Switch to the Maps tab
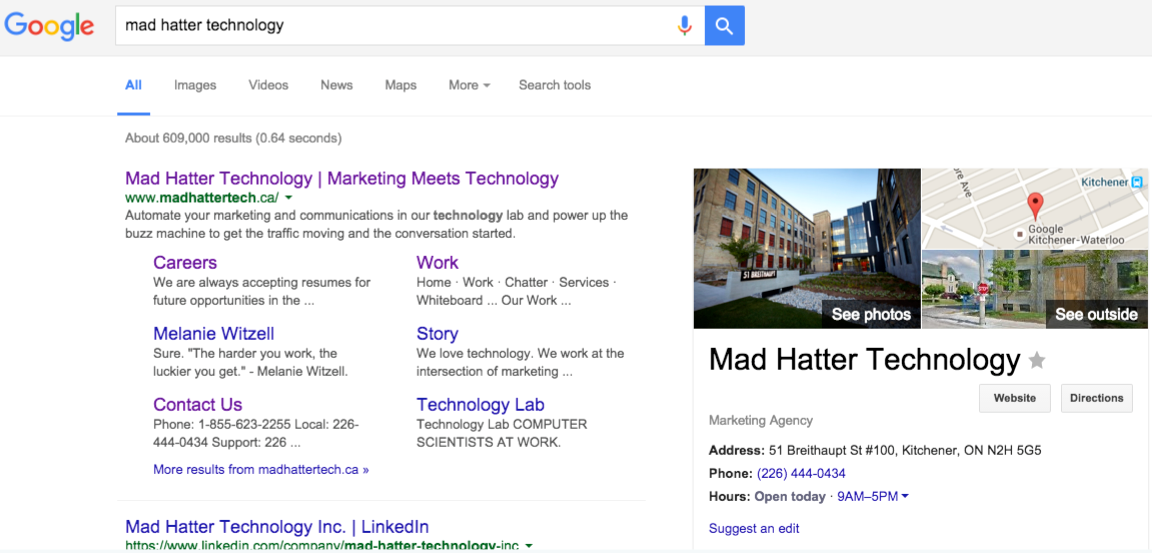 (400, 85)
